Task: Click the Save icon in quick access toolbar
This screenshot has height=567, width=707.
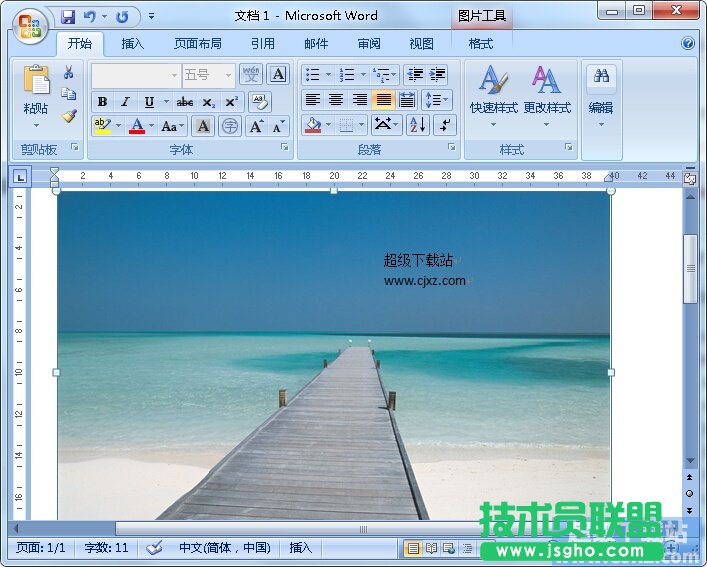Action: [x=68, y=16]
